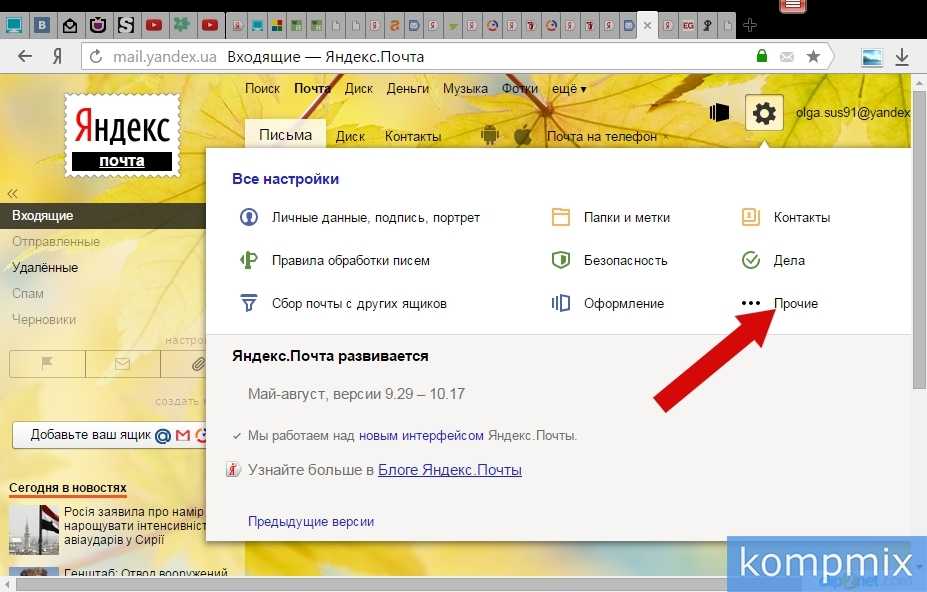Click the flag icon in sidebar toolbar

[47, 365]
